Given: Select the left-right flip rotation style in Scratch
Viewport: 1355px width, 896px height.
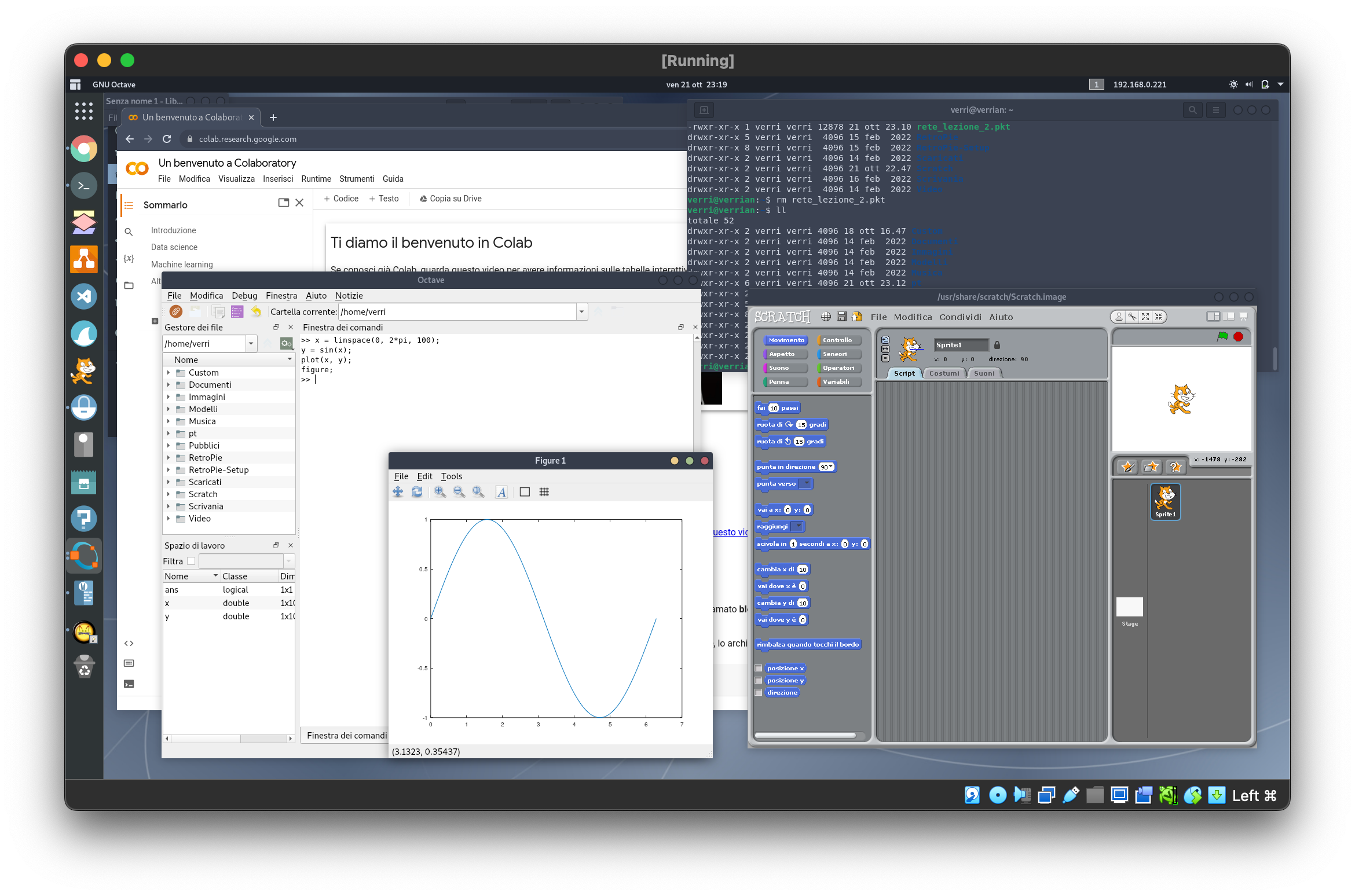Looking at the screenshot, I should [885, 349].
